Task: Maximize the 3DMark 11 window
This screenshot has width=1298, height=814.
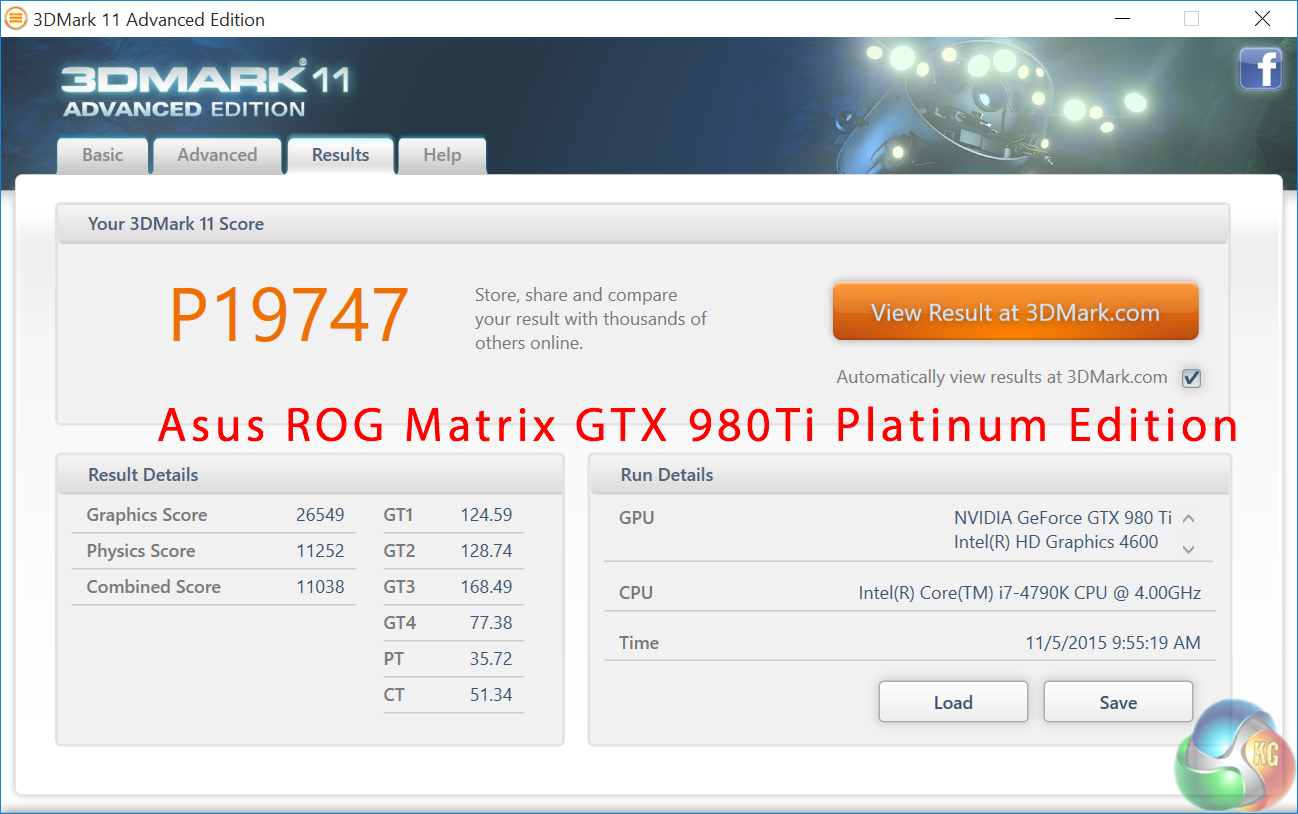Action: (x=1191, y=19)
